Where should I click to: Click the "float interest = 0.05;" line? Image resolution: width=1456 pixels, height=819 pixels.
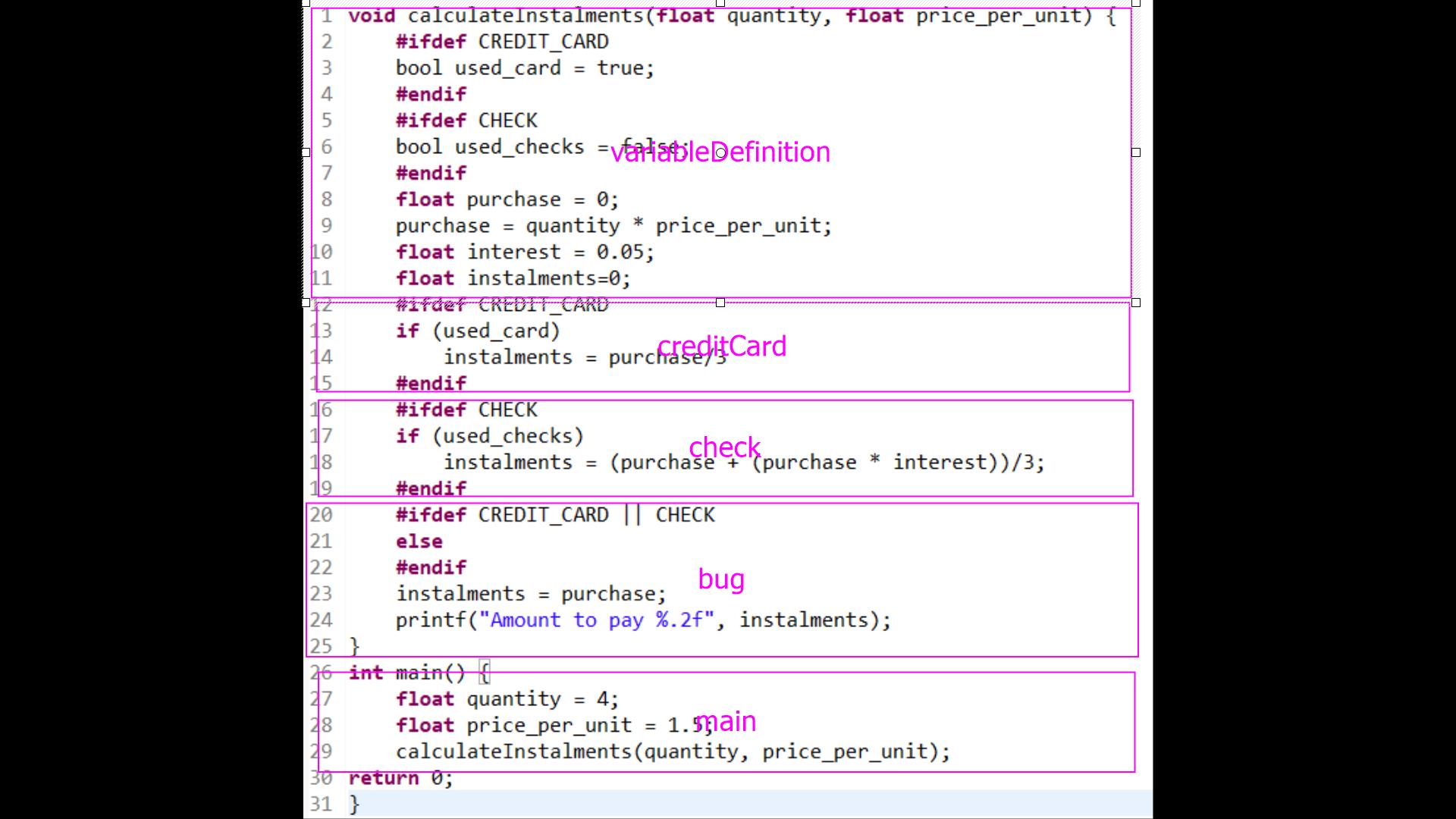(524, 252)
